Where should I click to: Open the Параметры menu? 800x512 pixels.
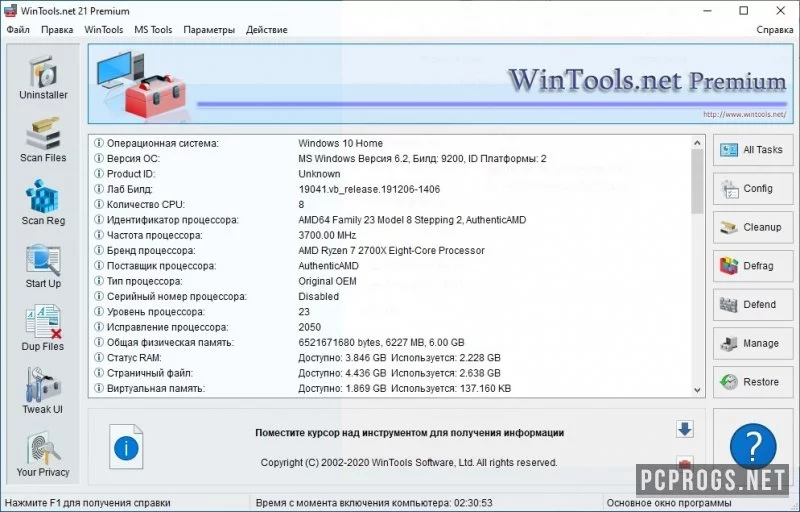pyautogui.click(x=209, y=30)
